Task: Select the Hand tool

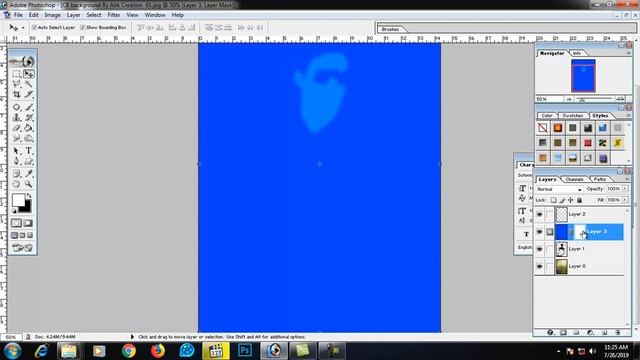Action: 16,184
